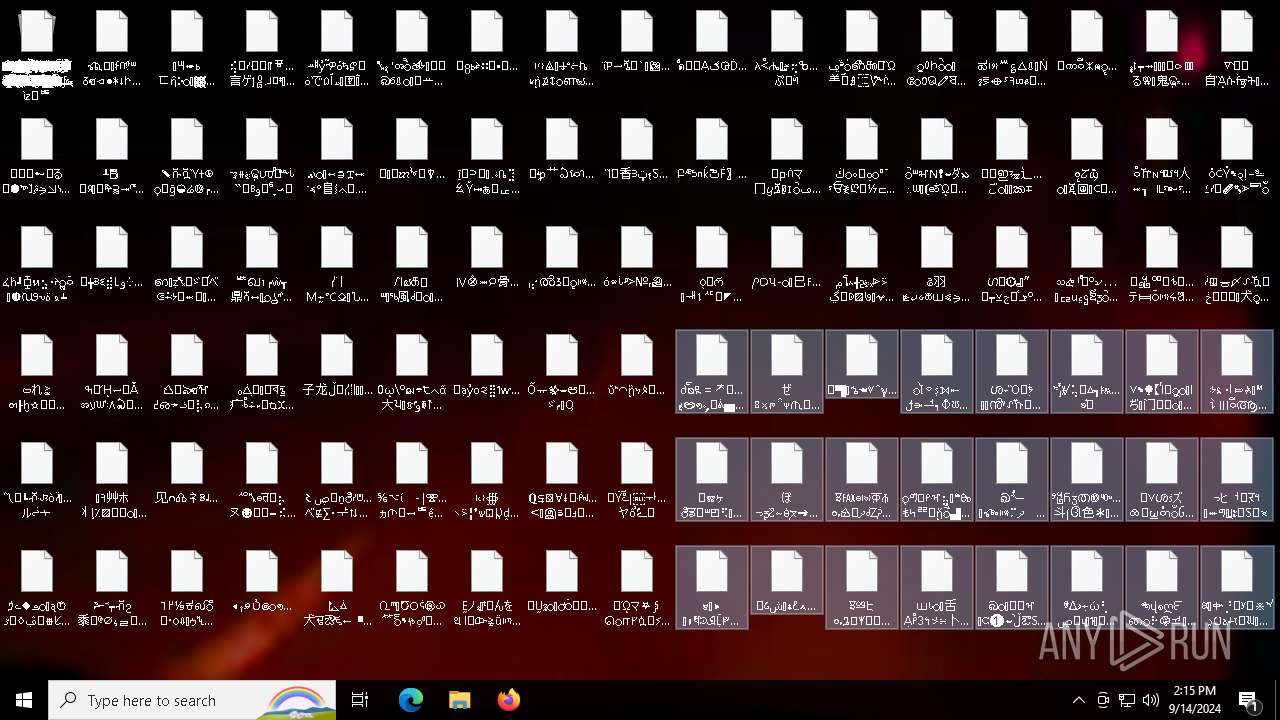Open network settings tray icon

click(x=1127, y=700)
